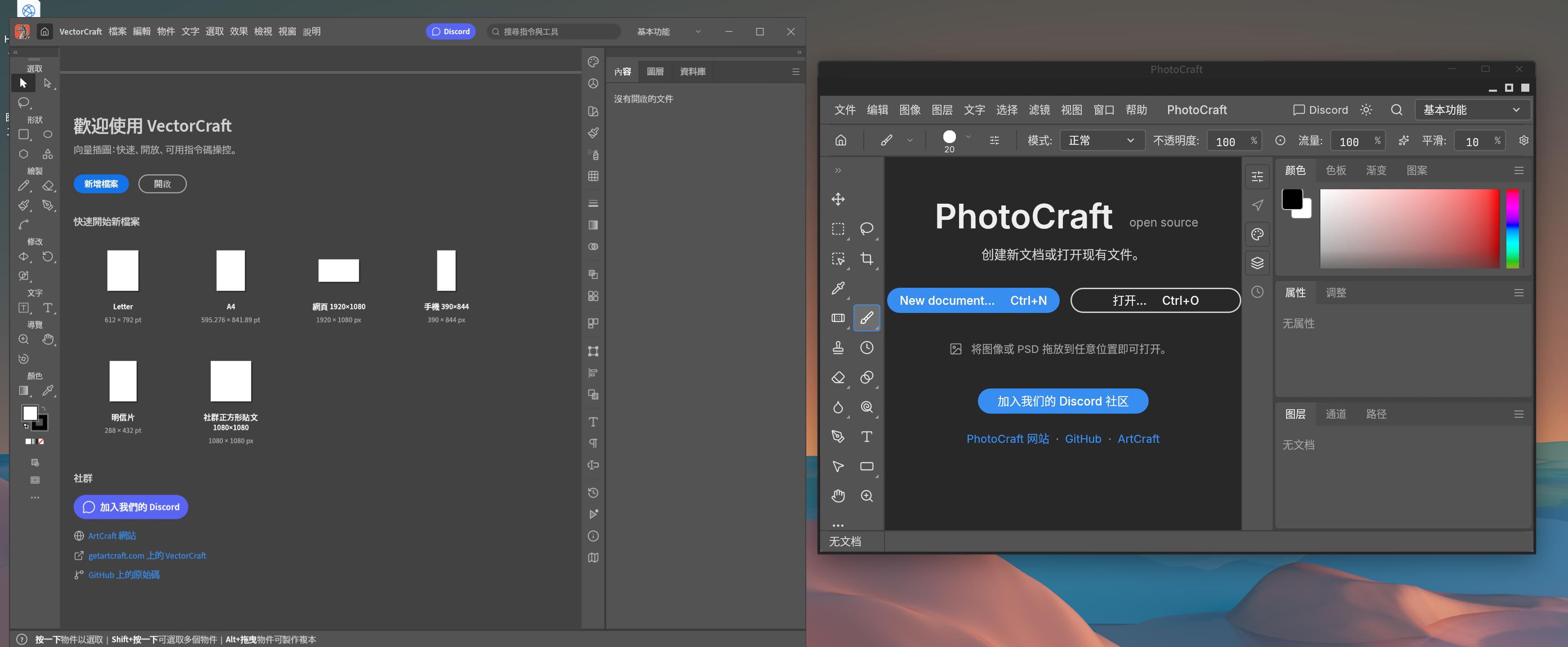Screen dimensions: 1568x647
Task: Select the Clone Stamp tool in PhotoCraft
Action: click(x=838, y=347)
